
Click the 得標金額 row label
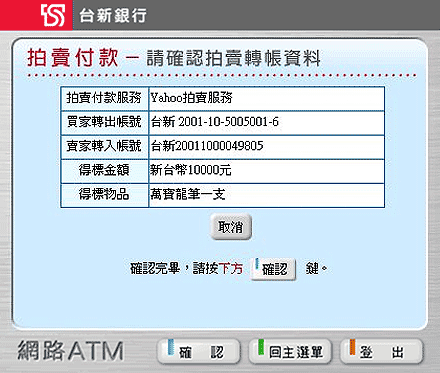click(x=104, y=171)
